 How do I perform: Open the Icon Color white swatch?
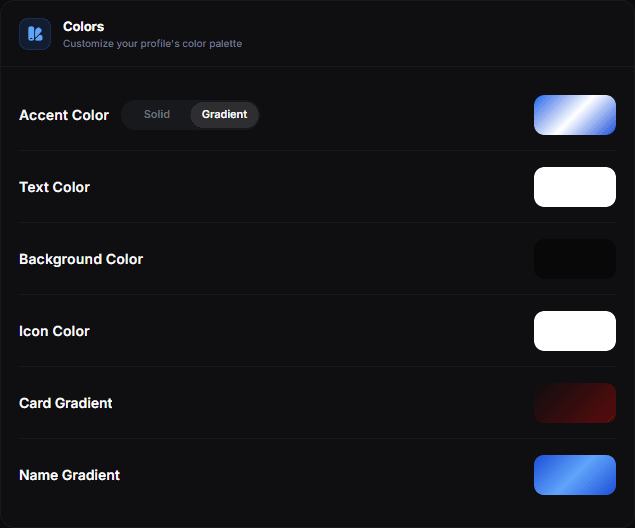pyautogui.click(x=575, y=331)
